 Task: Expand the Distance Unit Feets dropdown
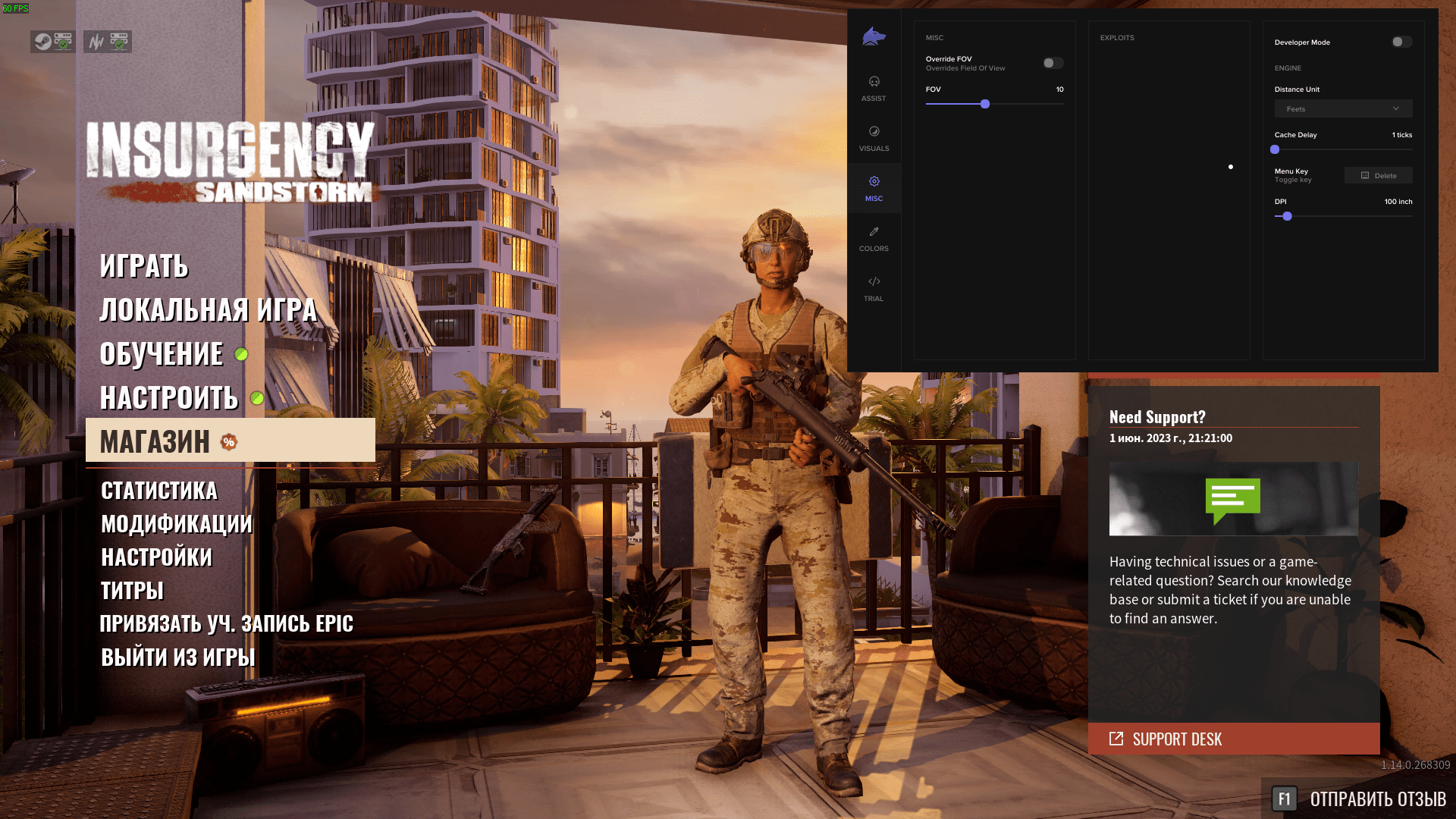coord(1343,108)
